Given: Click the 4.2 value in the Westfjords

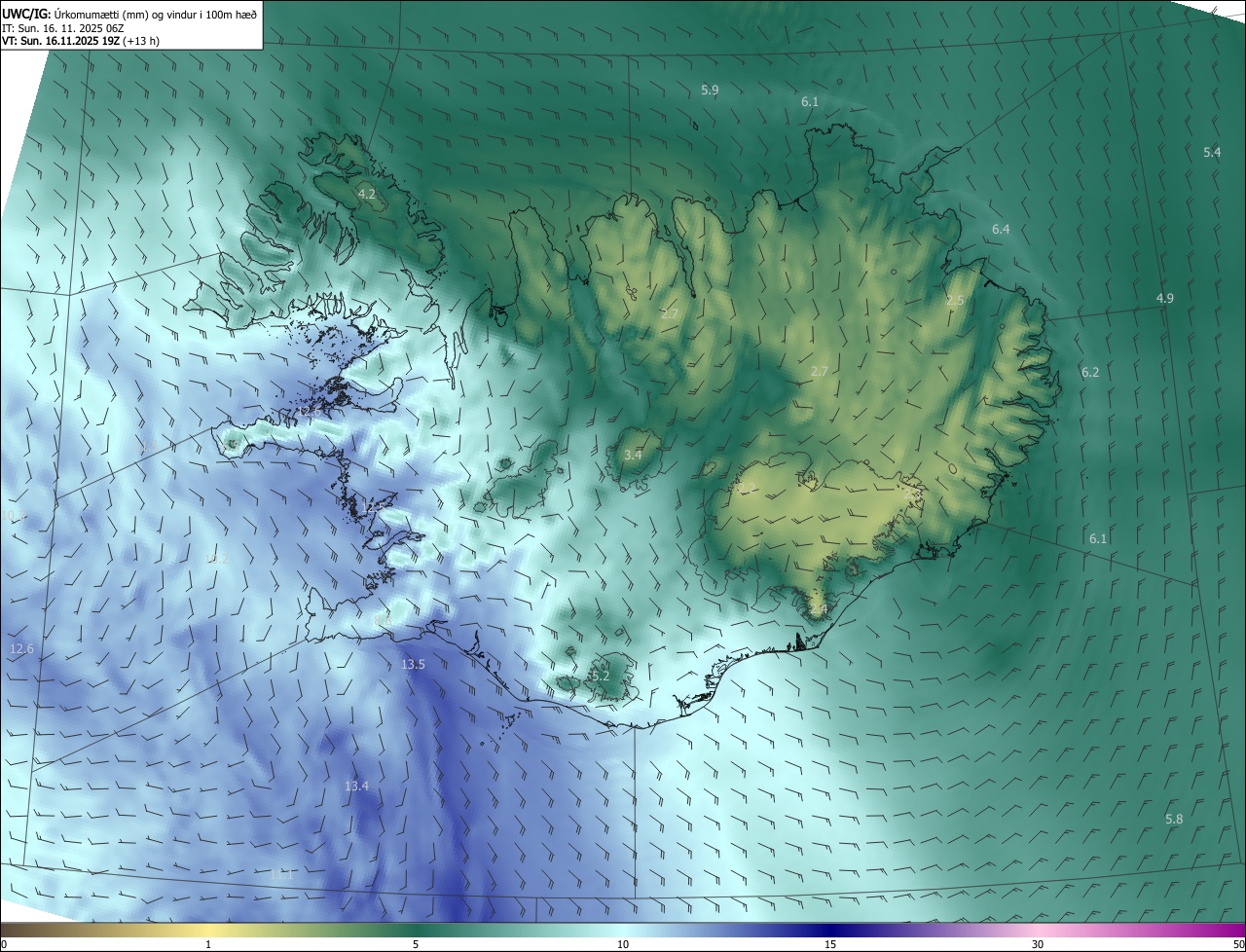Looking at the screenshot, I should (x=367, y=196).
